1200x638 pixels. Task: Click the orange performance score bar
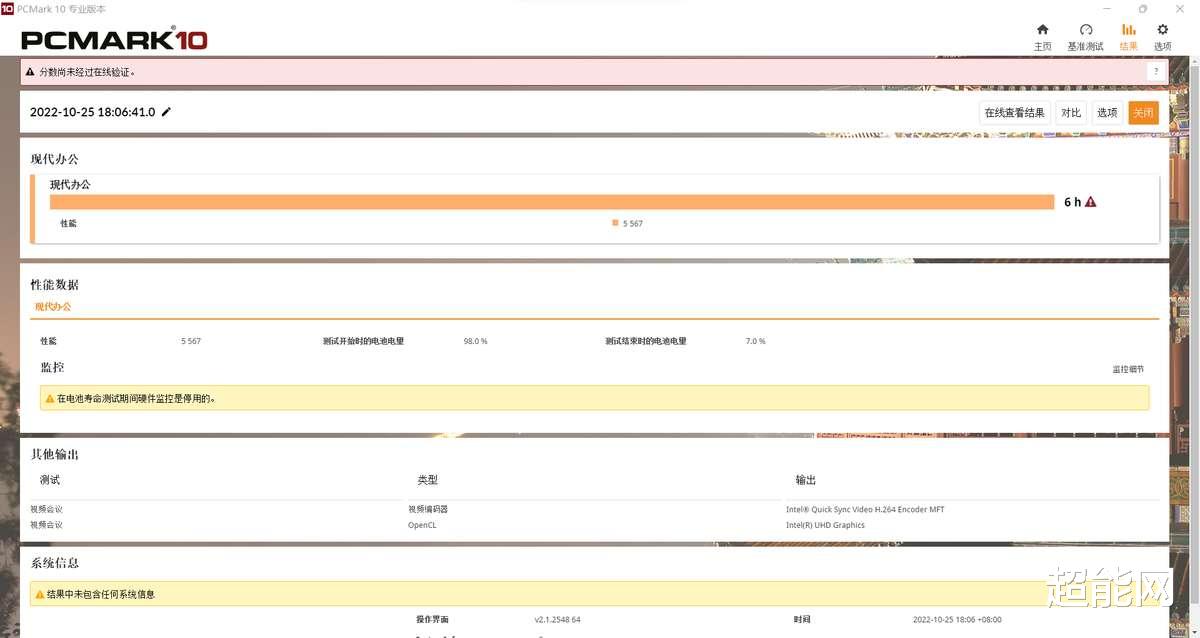[x=550, y=201]
